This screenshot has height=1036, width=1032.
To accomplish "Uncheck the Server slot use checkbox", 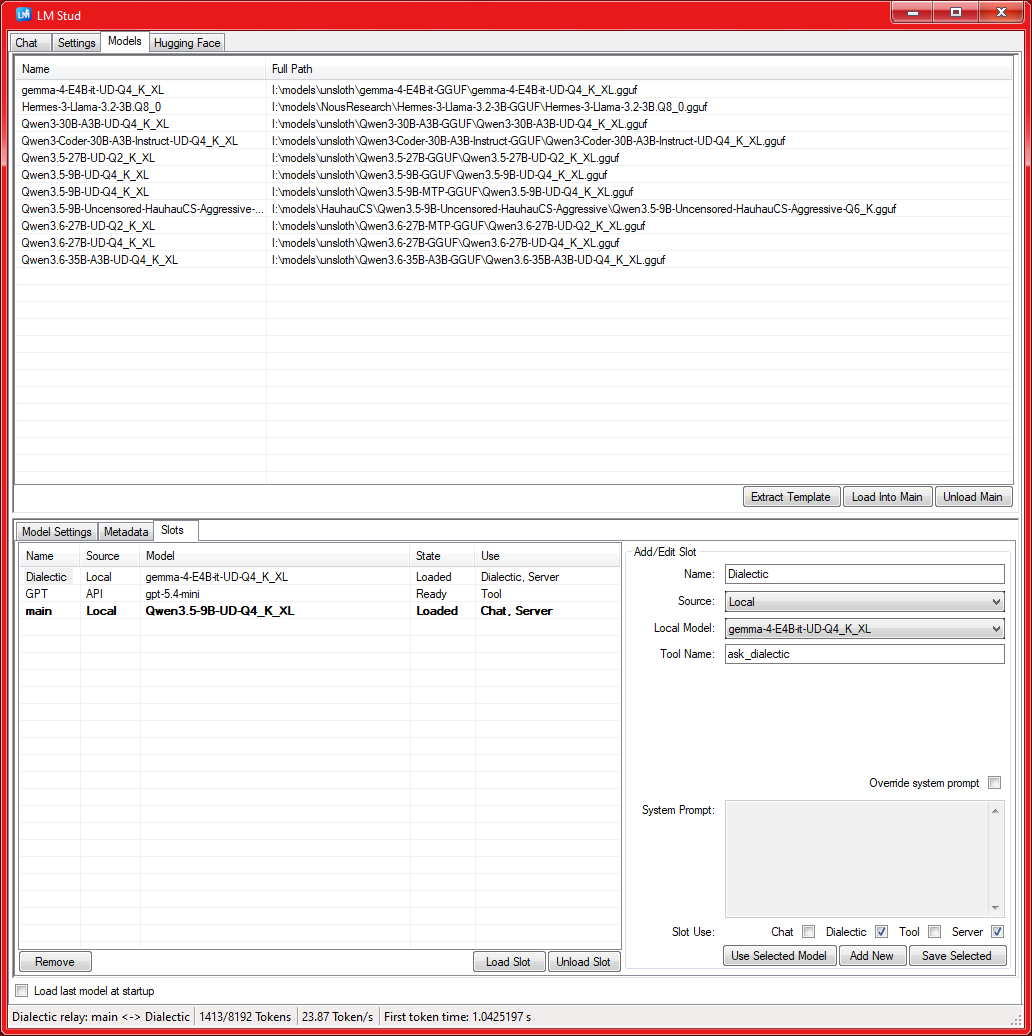I will tap(998, 932).
